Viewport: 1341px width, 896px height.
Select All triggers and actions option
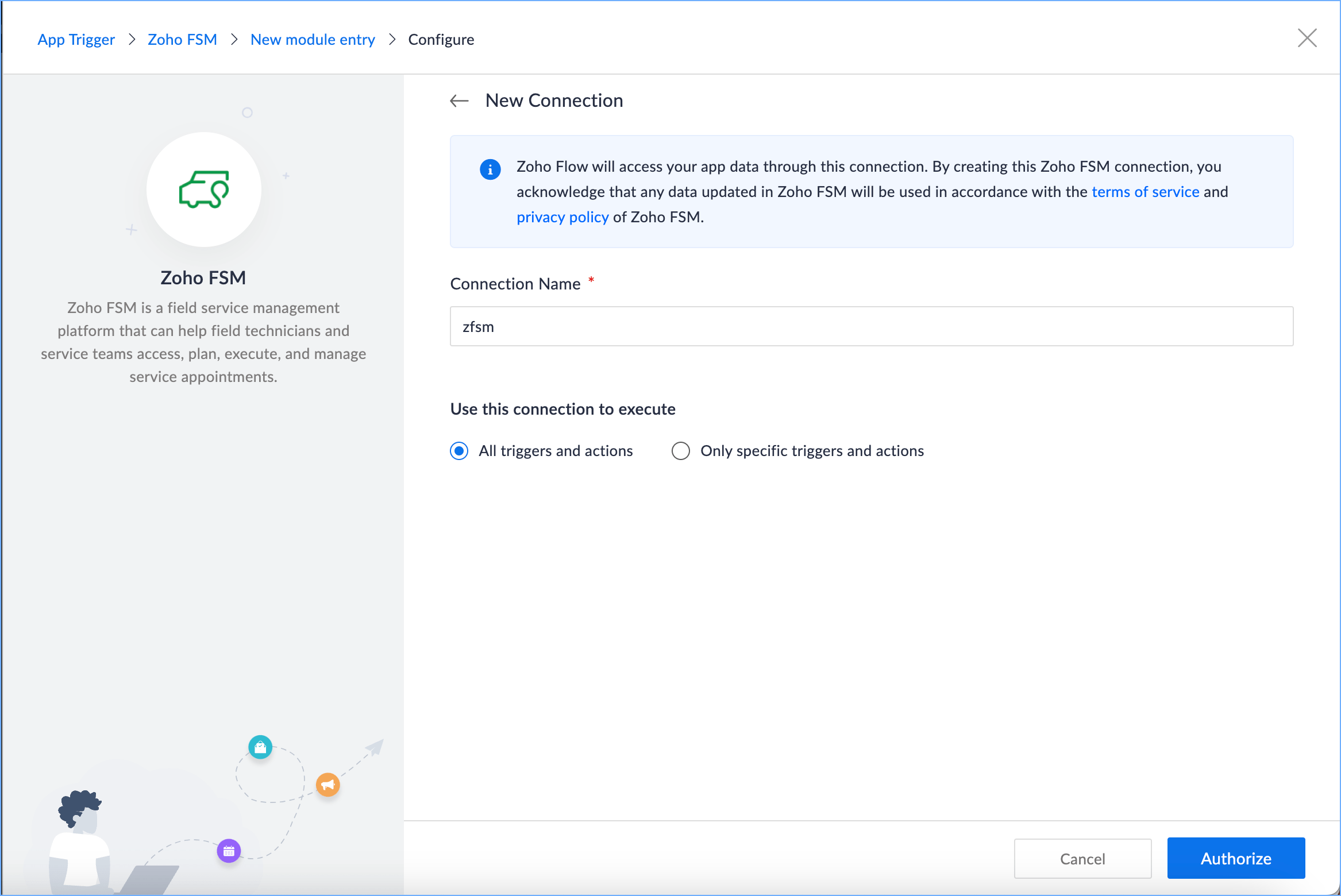point(459,451)
